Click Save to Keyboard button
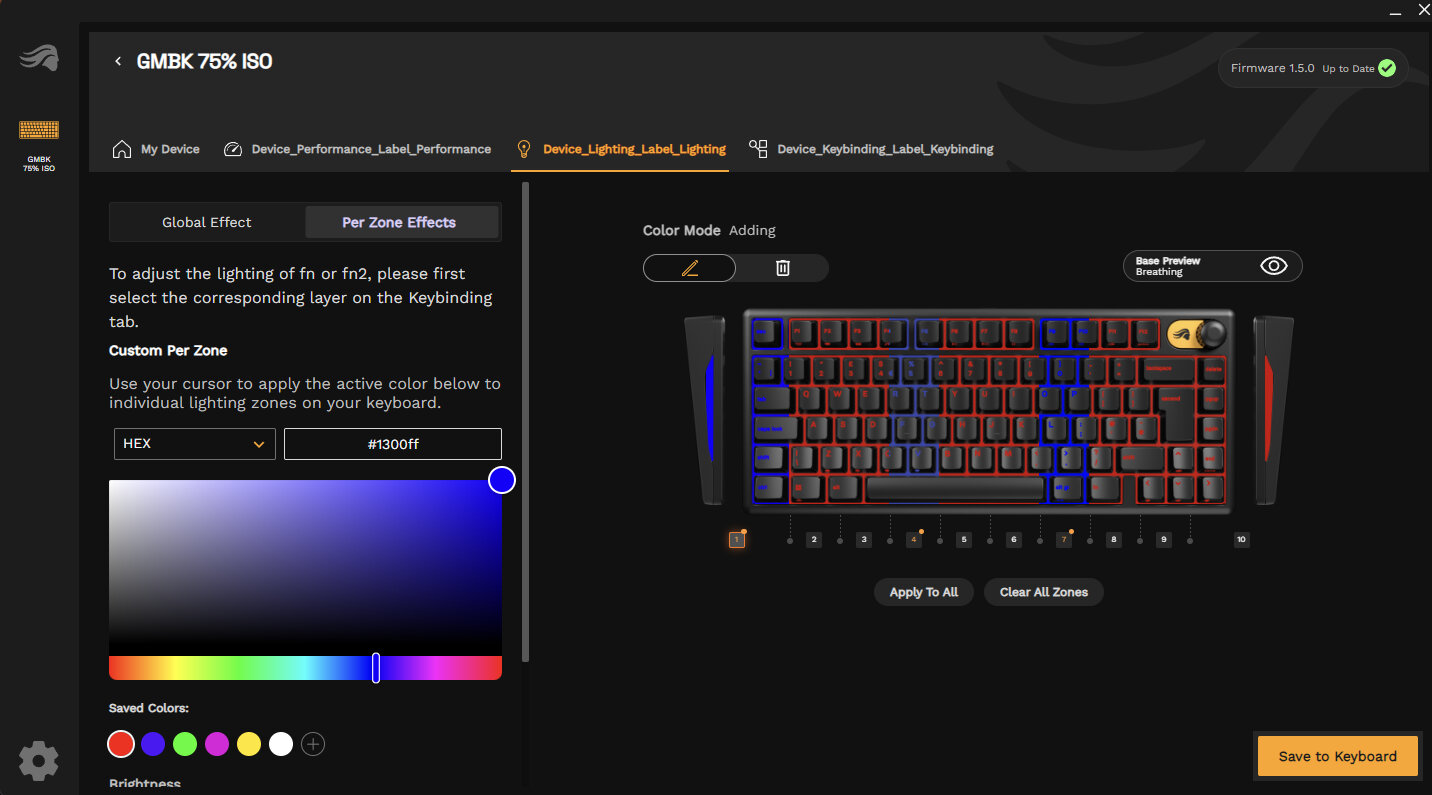 click(x=1337, y=756)
